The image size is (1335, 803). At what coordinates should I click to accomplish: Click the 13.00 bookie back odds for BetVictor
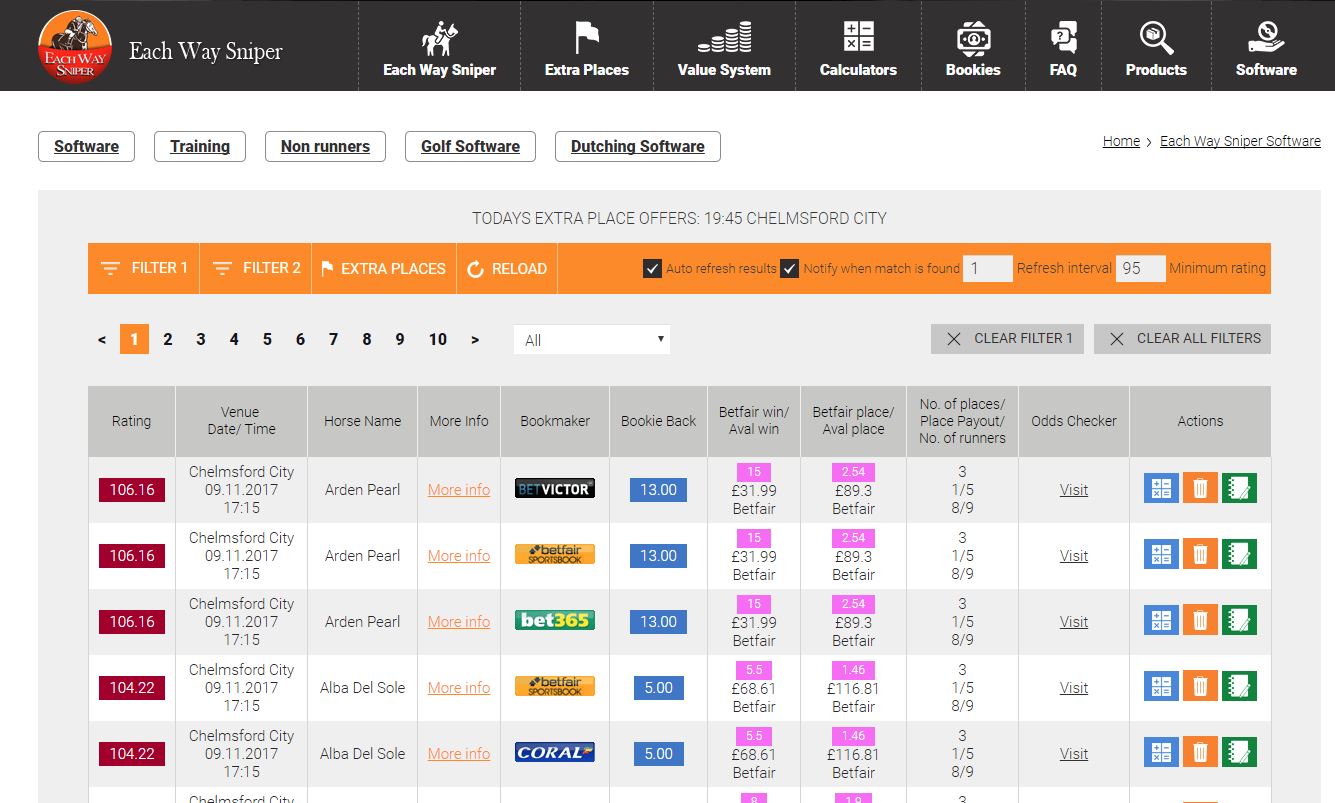[x=658, y=489]
